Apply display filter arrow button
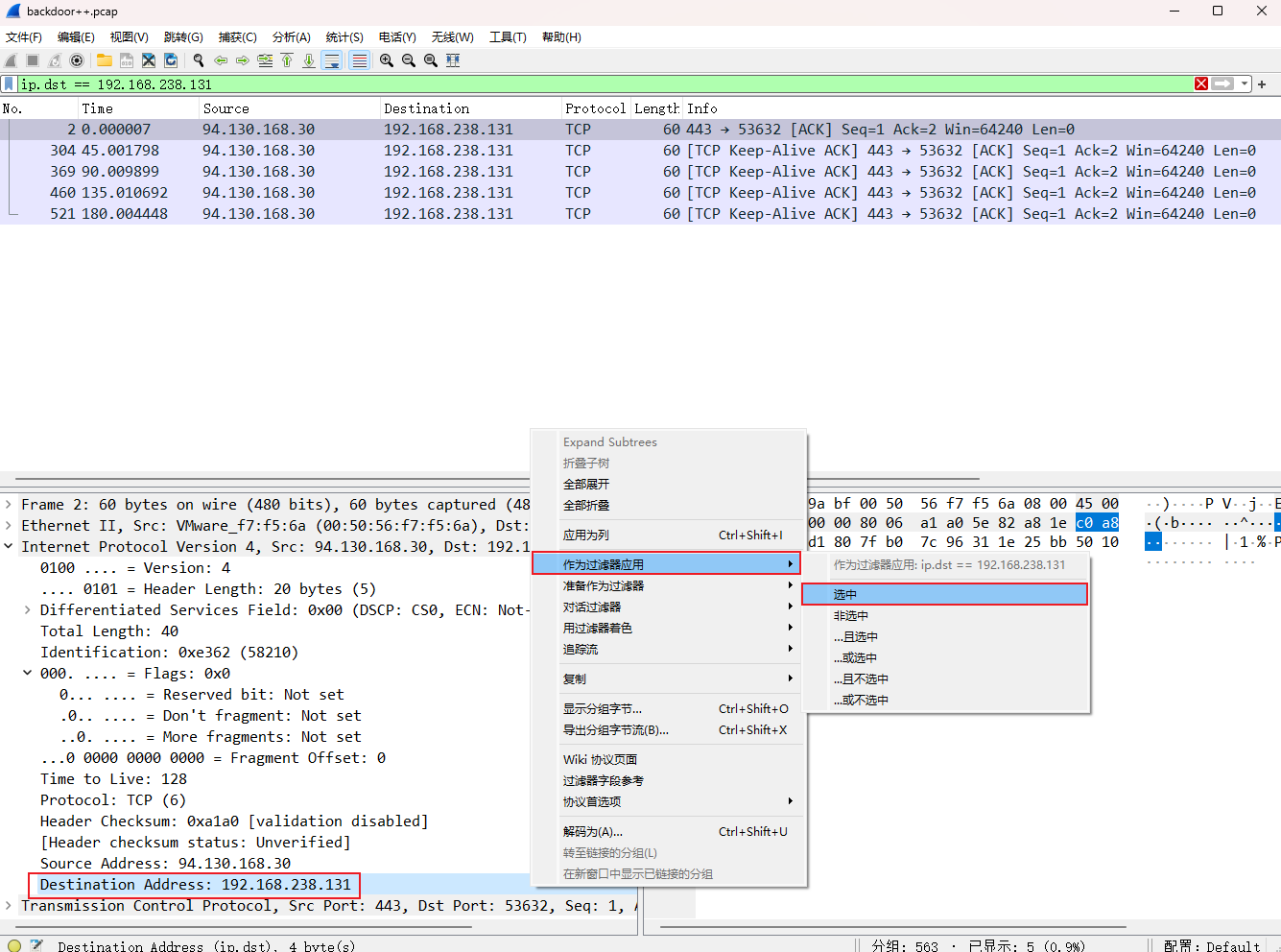 coord(1222,83)
